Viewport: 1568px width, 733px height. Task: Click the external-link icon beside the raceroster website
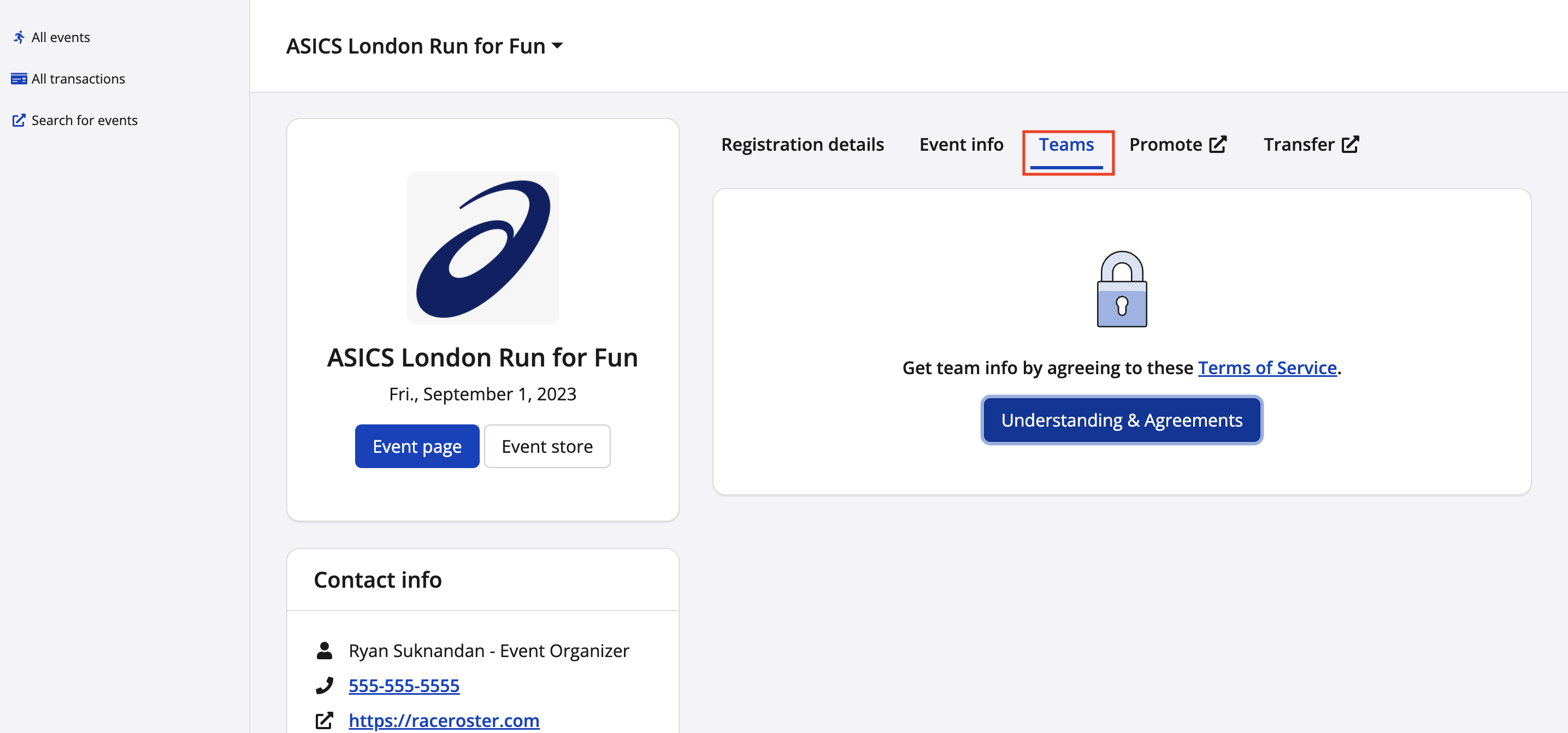tap(325, 720)
